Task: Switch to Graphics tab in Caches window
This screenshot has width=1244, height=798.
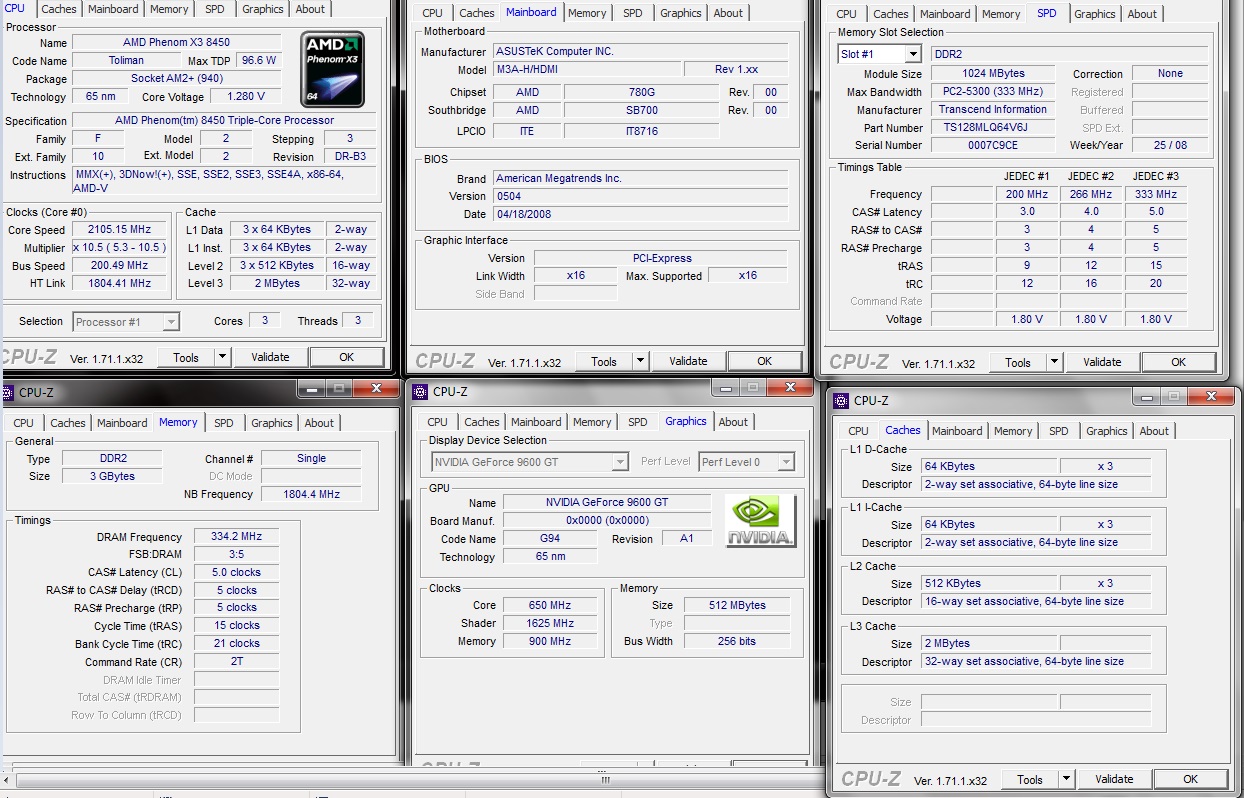Action: pos(1107,431)
